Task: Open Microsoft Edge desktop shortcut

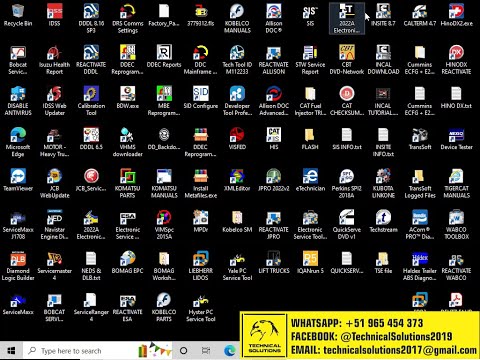Action: (x=18, y=142)
